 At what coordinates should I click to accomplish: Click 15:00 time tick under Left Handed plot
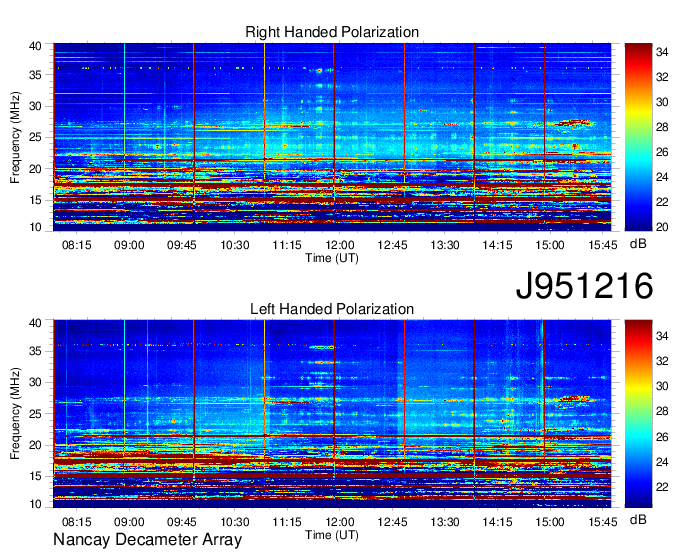[550, 522]
